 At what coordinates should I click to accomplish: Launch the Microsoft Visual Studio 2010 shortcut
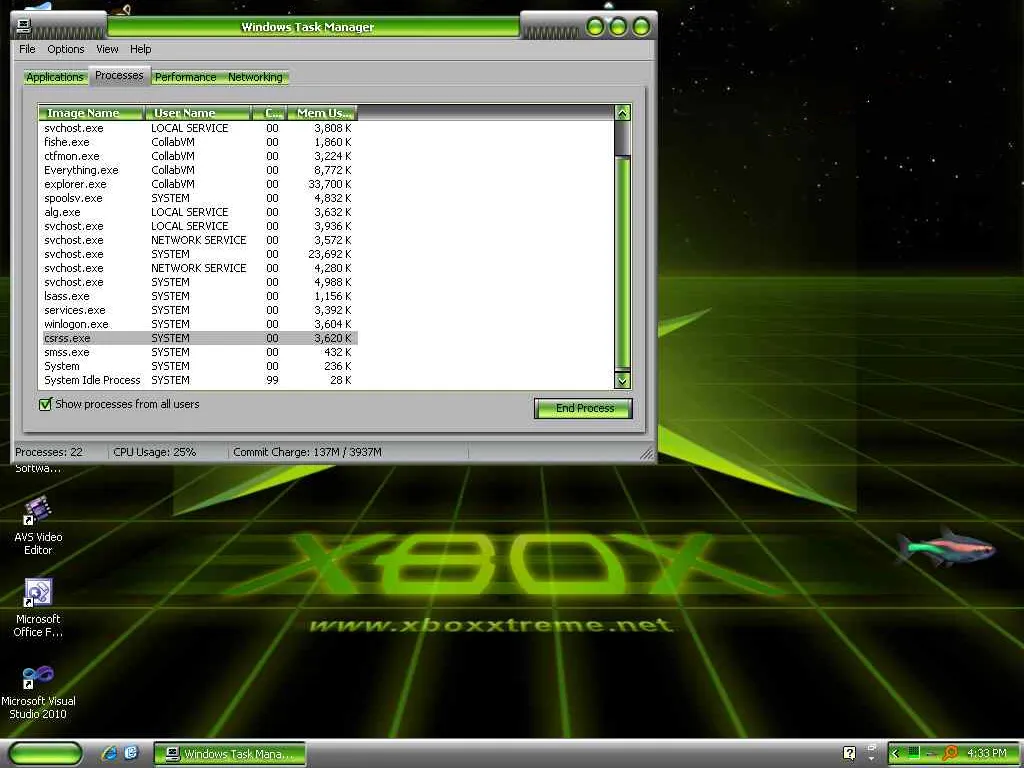click(38, 692)
